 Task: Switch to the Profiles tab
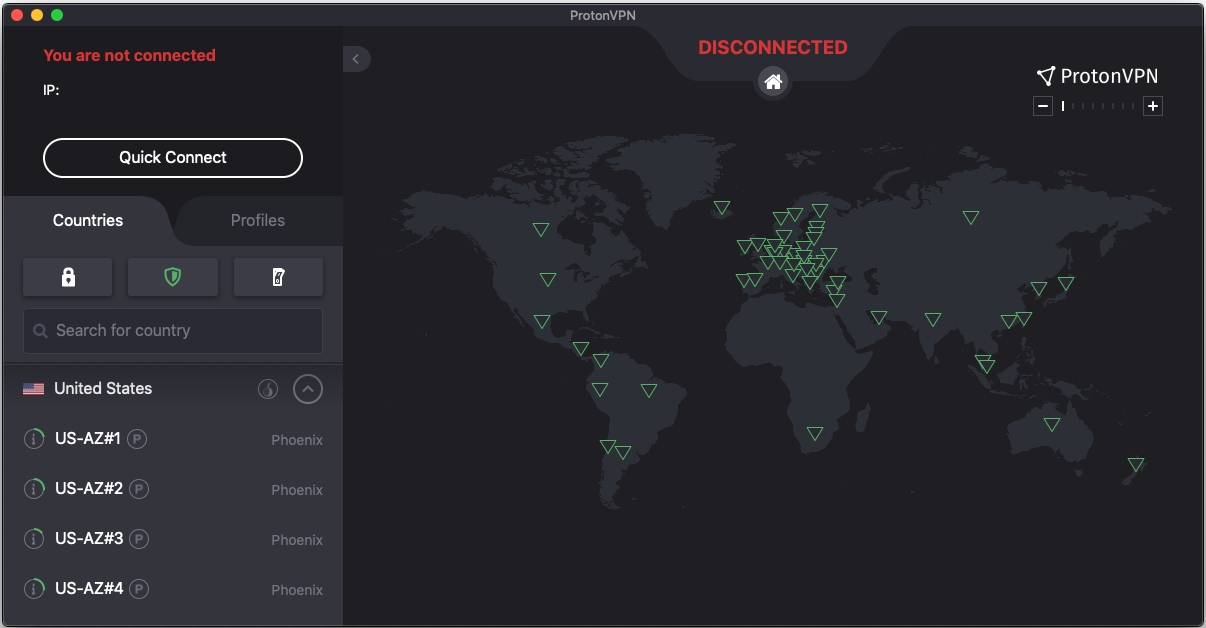point(258,220)
